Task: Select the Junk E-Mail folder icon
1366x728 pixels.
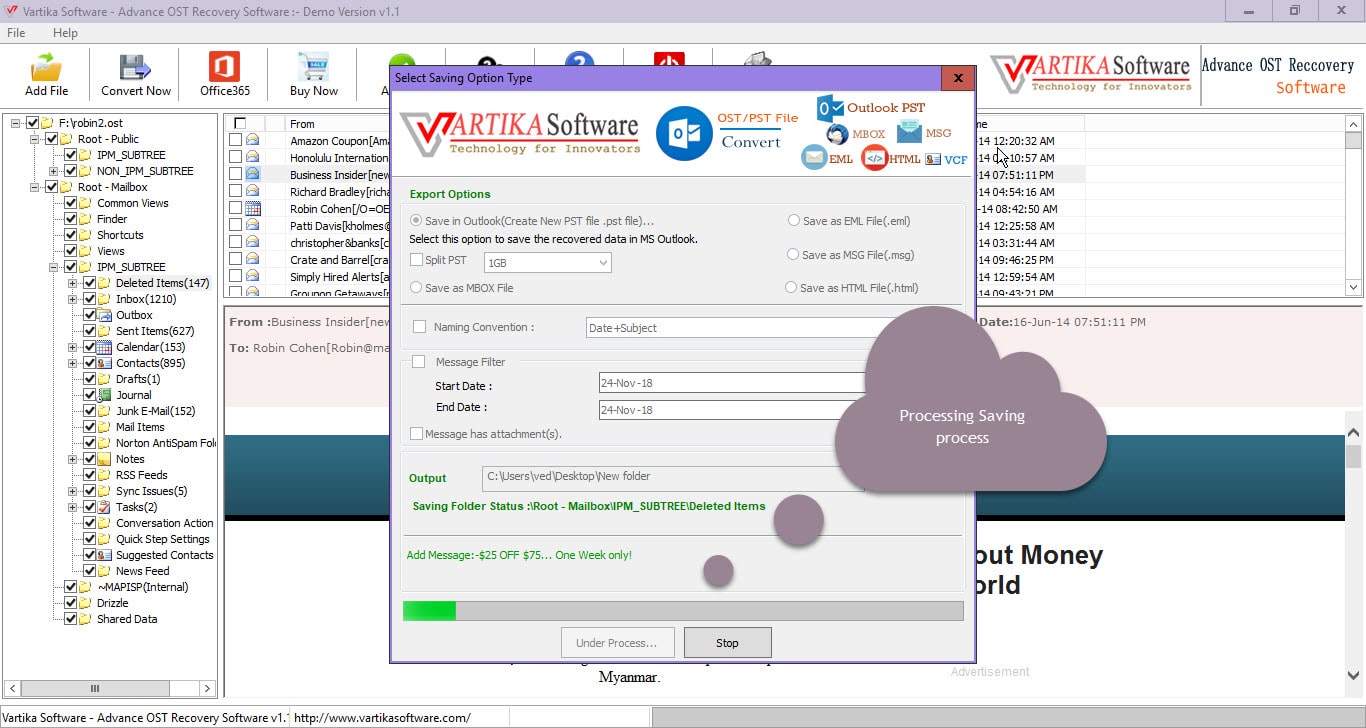Action: (x=105, y=411)
